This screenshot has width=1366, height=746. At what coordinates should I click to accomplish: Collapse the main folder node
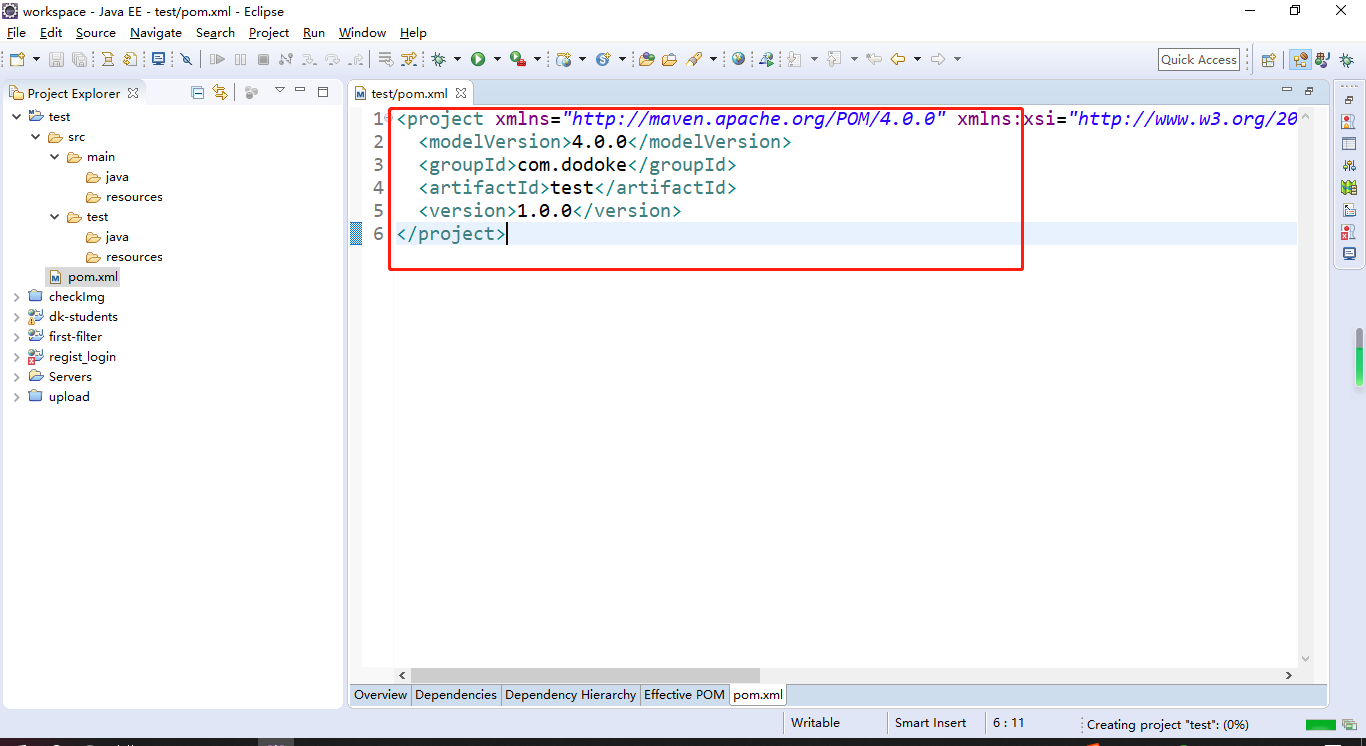[54, 157]
